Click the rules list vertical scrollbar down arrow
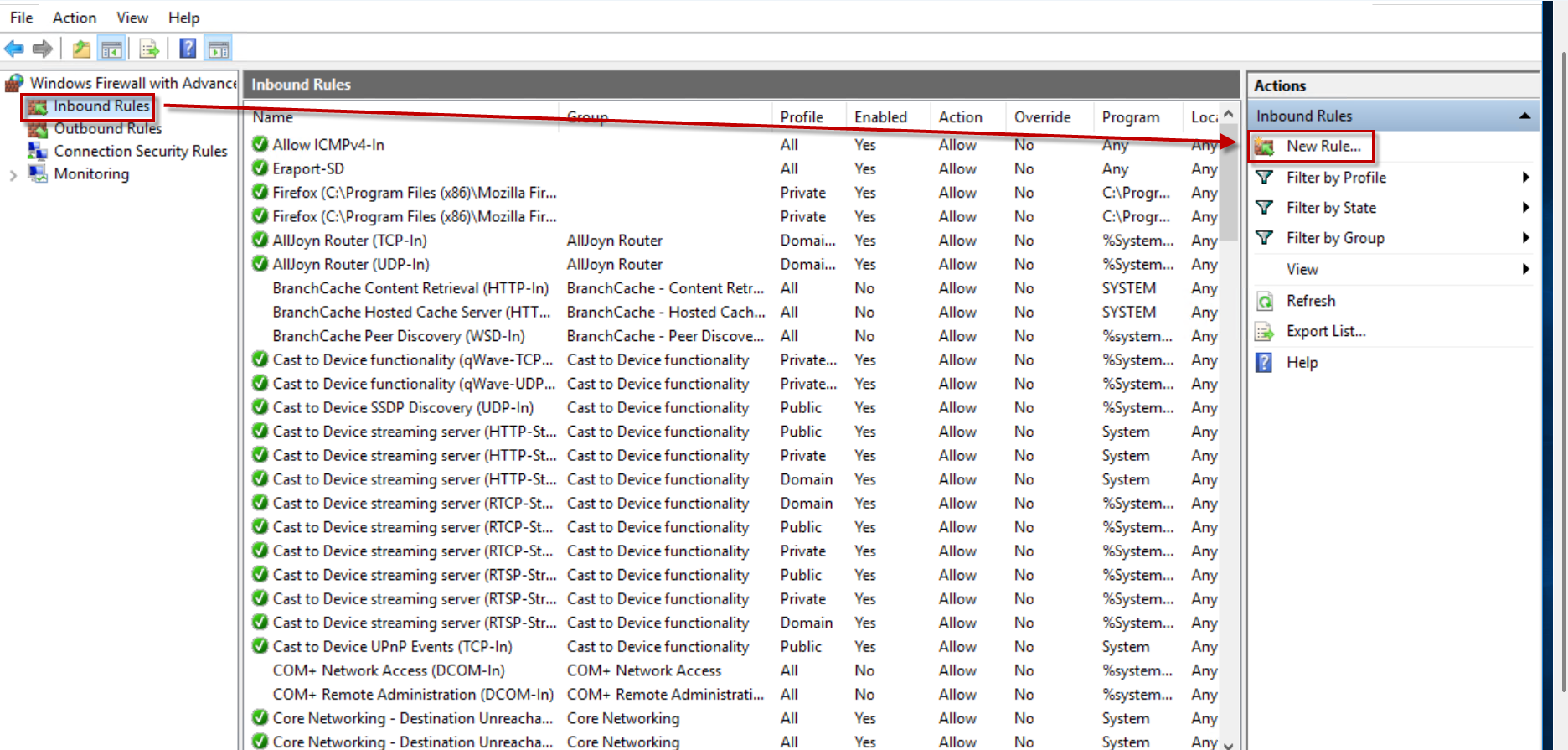Screen dimensions: 1568x750 click(x=1228, y=743)
